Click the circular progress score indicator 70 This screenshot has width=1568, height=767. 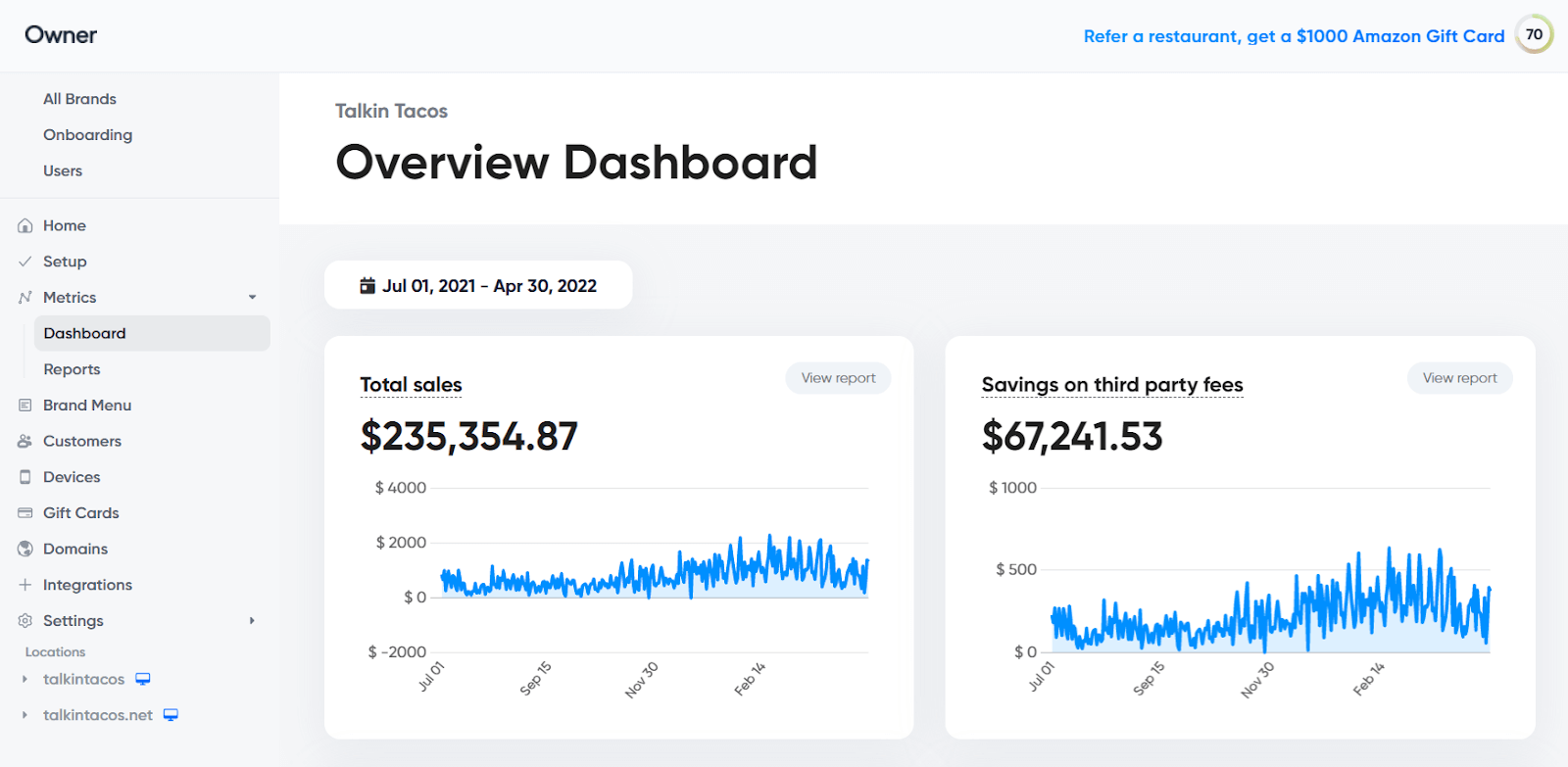[x=1534, y=34]
